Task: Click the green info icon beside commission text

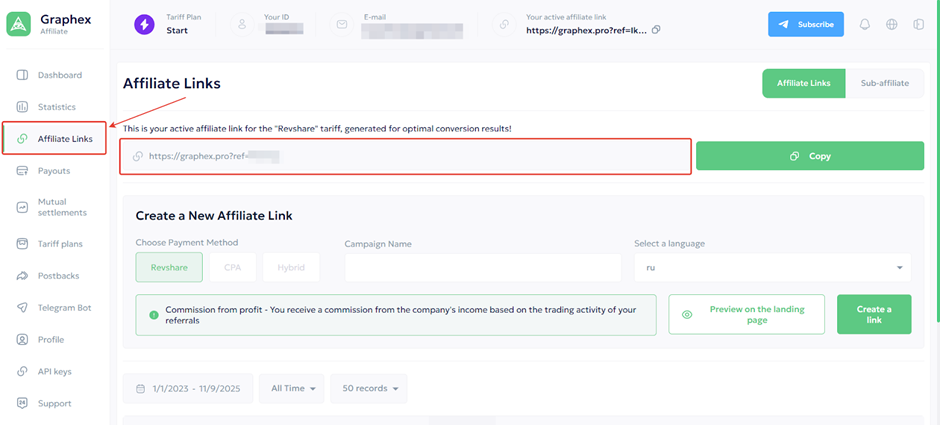Action: 153,315
